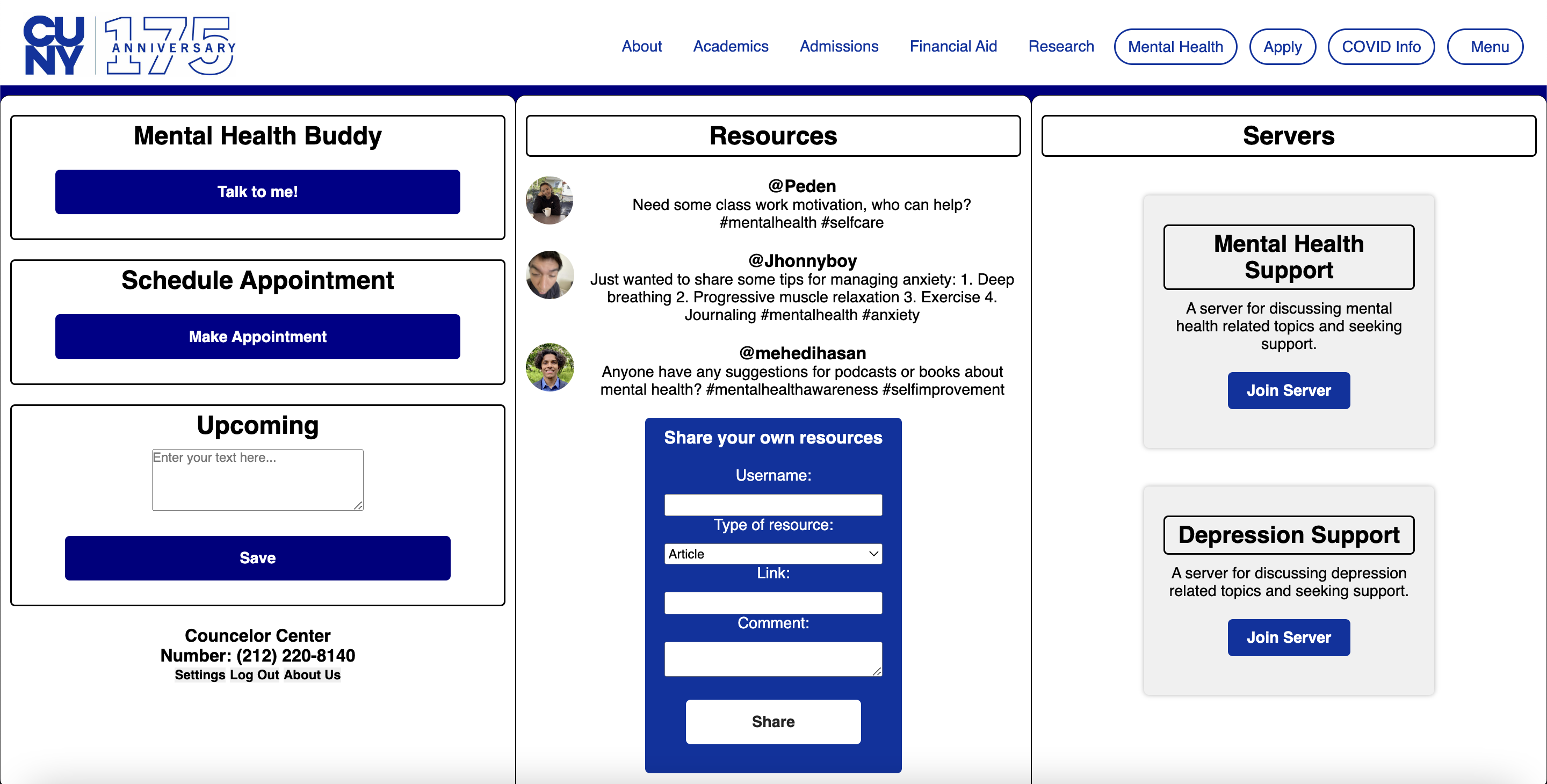Open the Menu pill button
Viewport: 1547px width, 784px height.
tap(1485, 47)
